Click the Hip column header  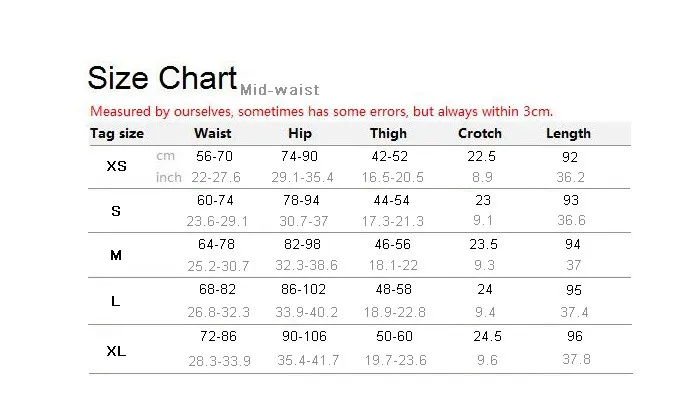(x=300, y=134)
